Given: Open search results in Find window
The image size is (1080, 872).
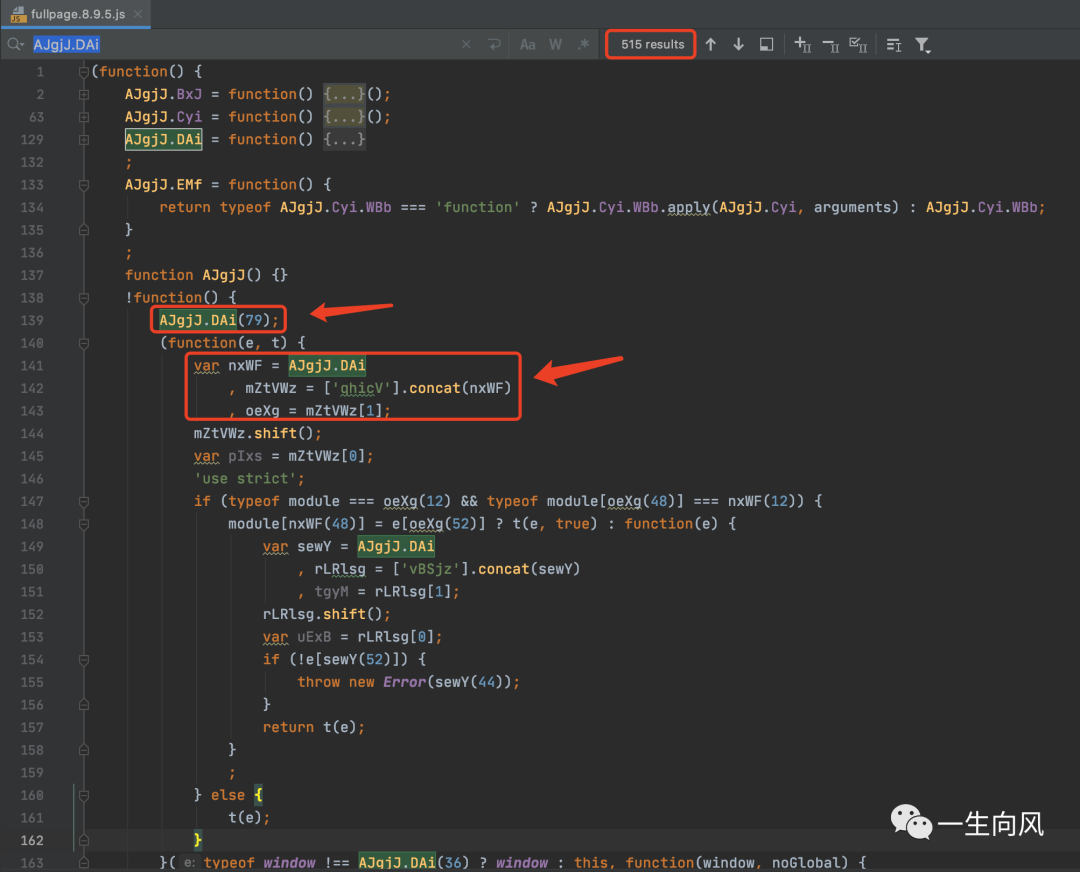Looking at the screenshot, I should click(x=766, y=45).
